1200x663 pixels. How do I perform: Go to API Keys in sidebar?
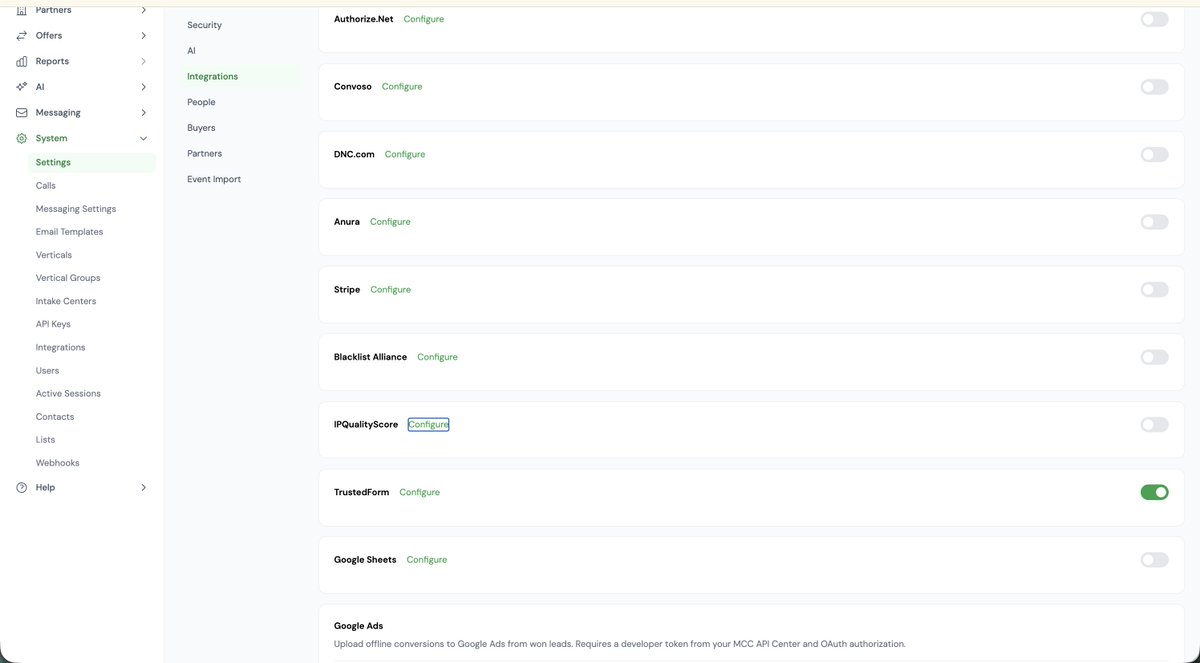click(x=53, y=324)
